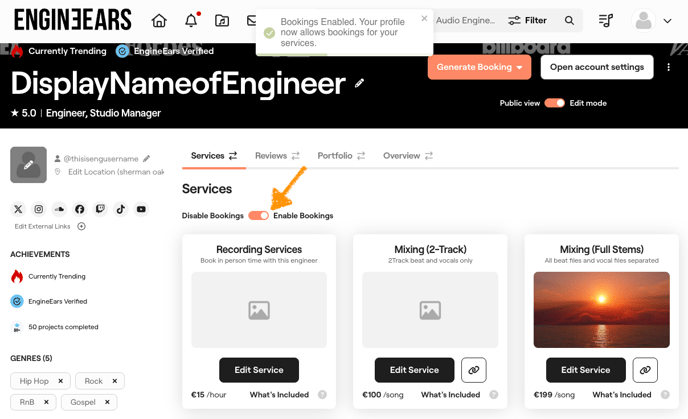Go to the home page icon
Image resolution: width=688 pixels, height=419 pixels.
159,20
